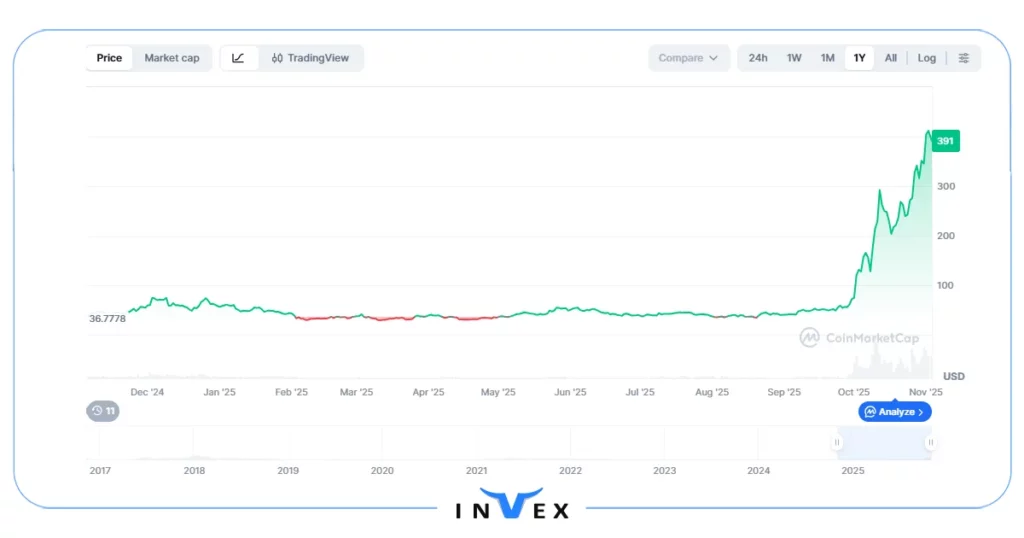Show the All time range
The width and height of the screenshot is (1024, 538).
pos(890,58)
